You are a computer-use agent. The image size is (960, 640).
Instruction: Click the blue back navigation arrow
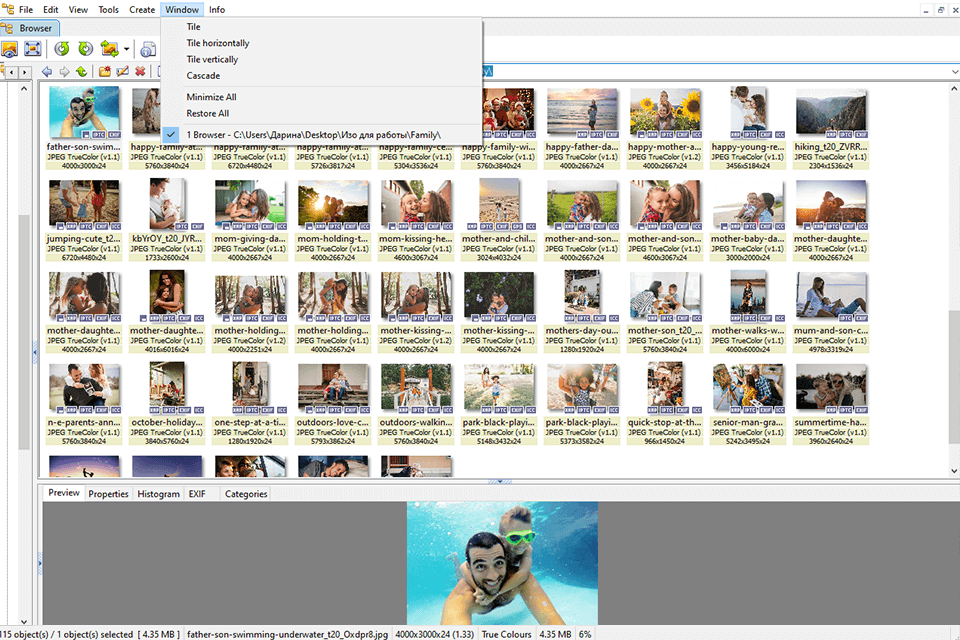(x=46, y=72)
